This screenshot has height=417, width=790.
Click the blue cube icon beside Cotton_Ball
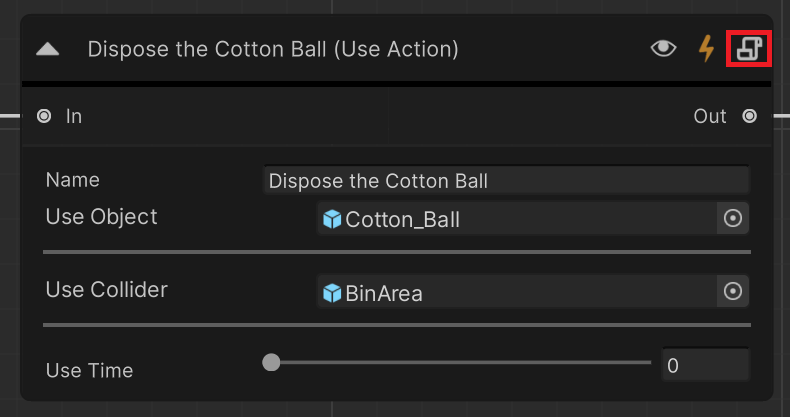tap(332, 219)
